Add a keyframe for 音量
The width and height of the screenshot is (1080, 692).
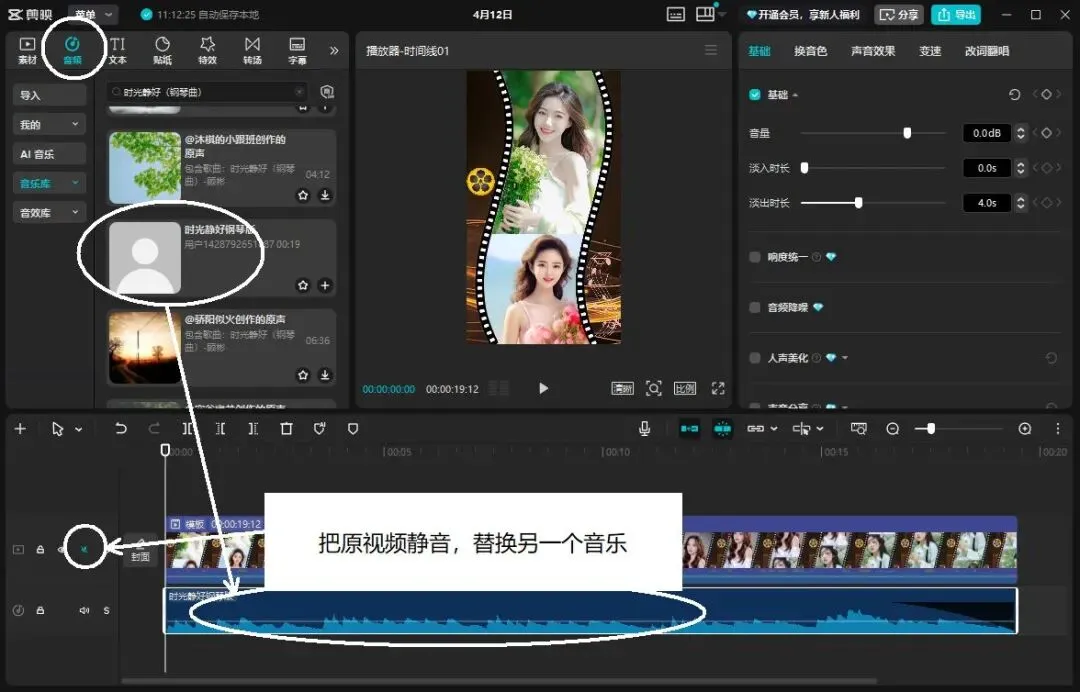click(1046, 133)
